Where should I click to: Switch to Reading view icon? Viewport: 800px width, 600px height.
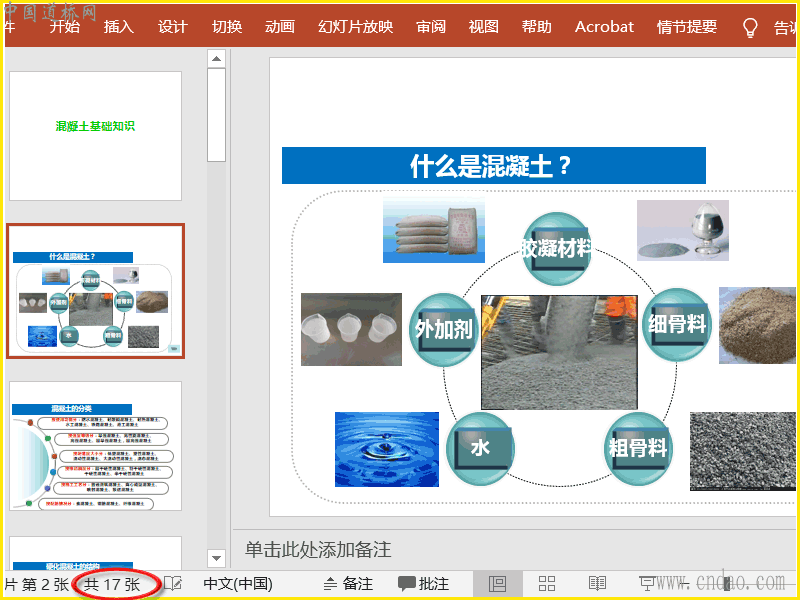[x=597, y=584]
